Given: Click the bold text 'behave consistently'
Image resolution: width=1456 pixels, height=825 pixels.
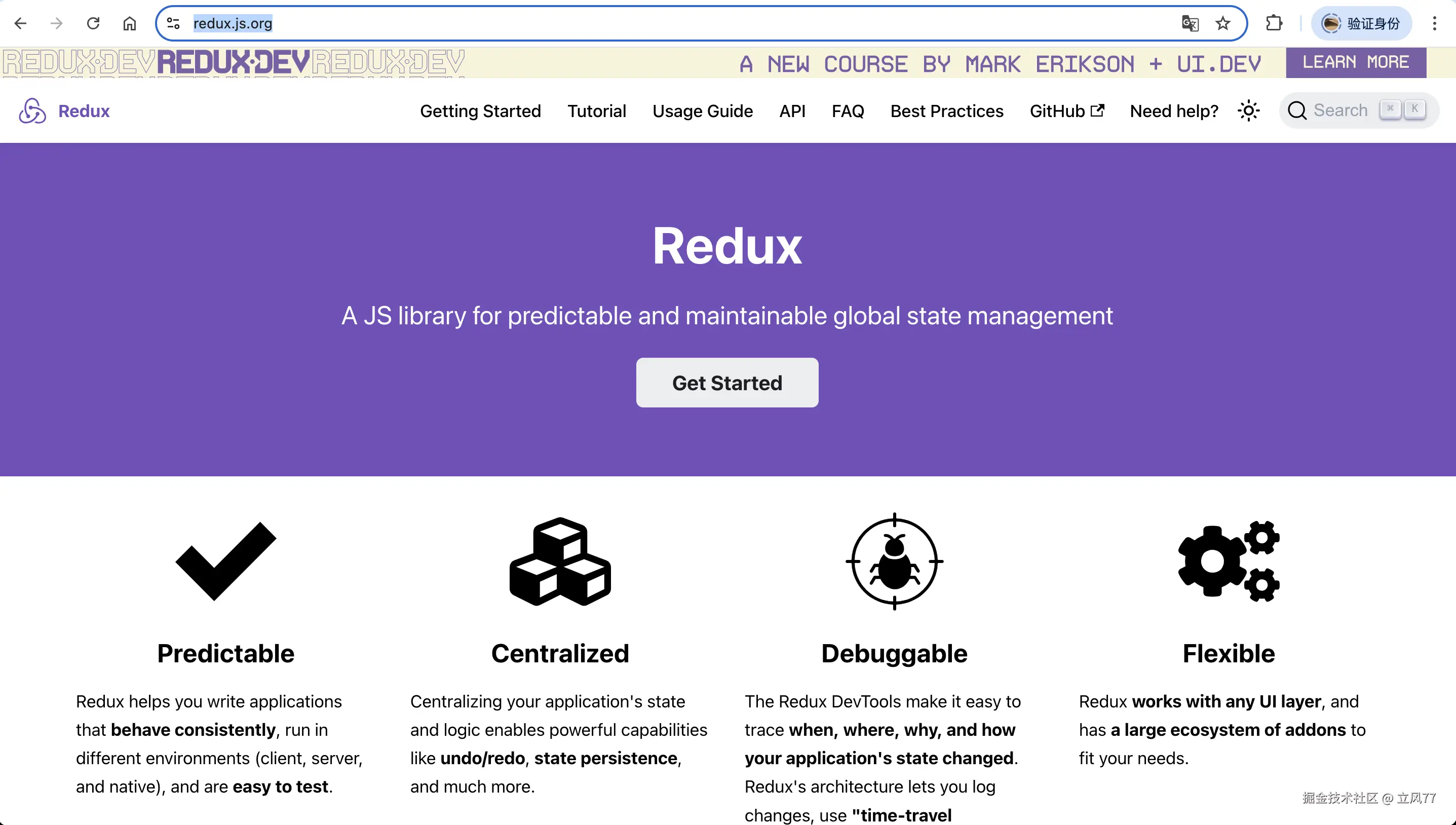Looking at the screenshot, I should click(x=193, y=730).
